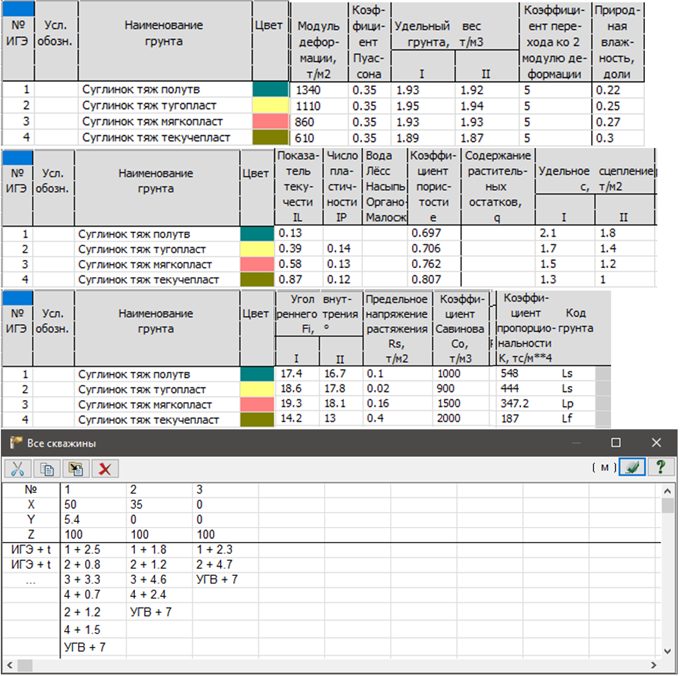Select the layer cell 4 + 0.7
The width and height of the screenshot is (680, 676).
click(x=93, y=594)
